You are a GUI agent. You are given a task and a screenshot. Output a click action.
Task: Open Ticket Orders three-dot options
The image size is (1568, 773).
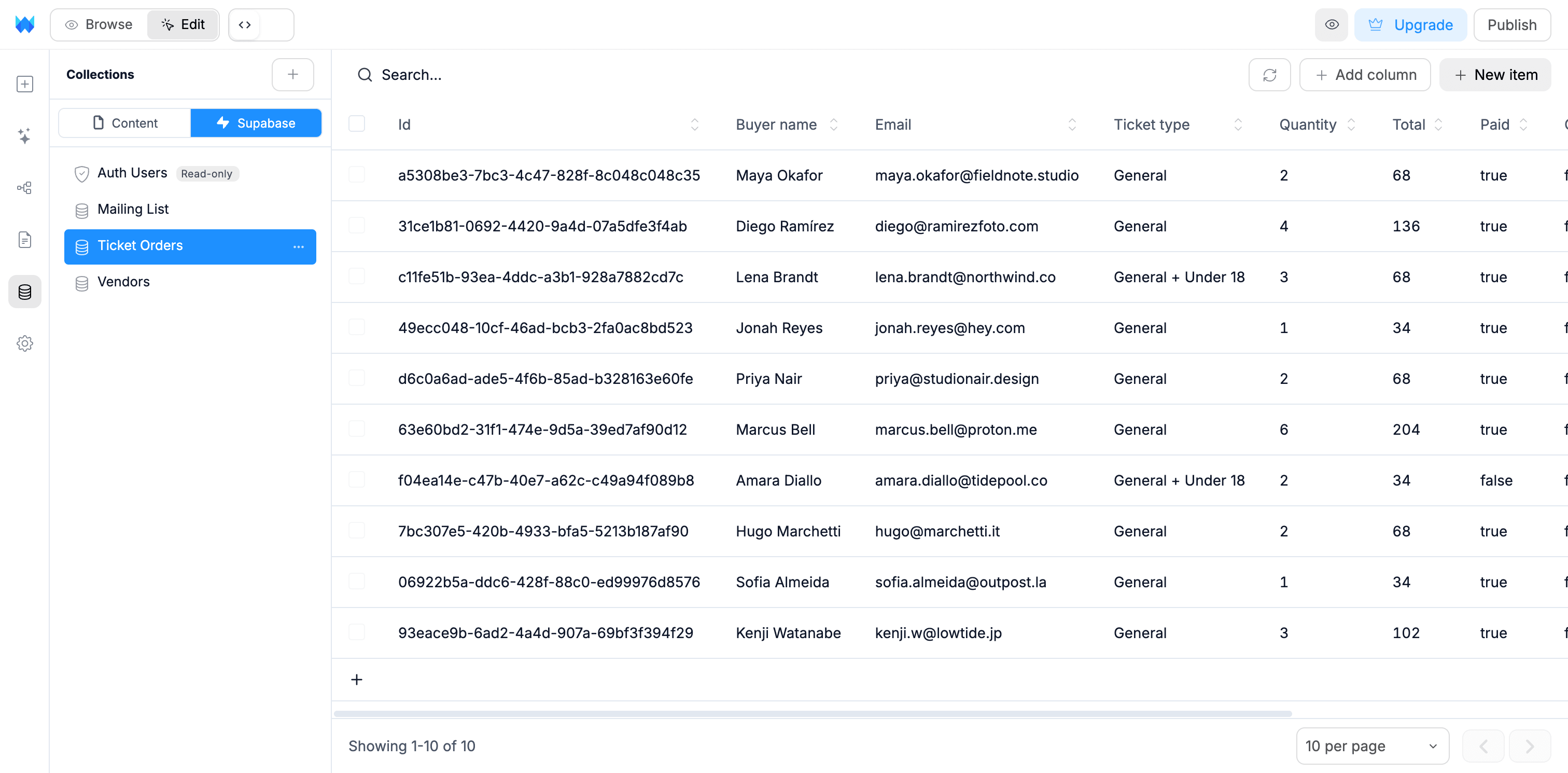[298, 247]
